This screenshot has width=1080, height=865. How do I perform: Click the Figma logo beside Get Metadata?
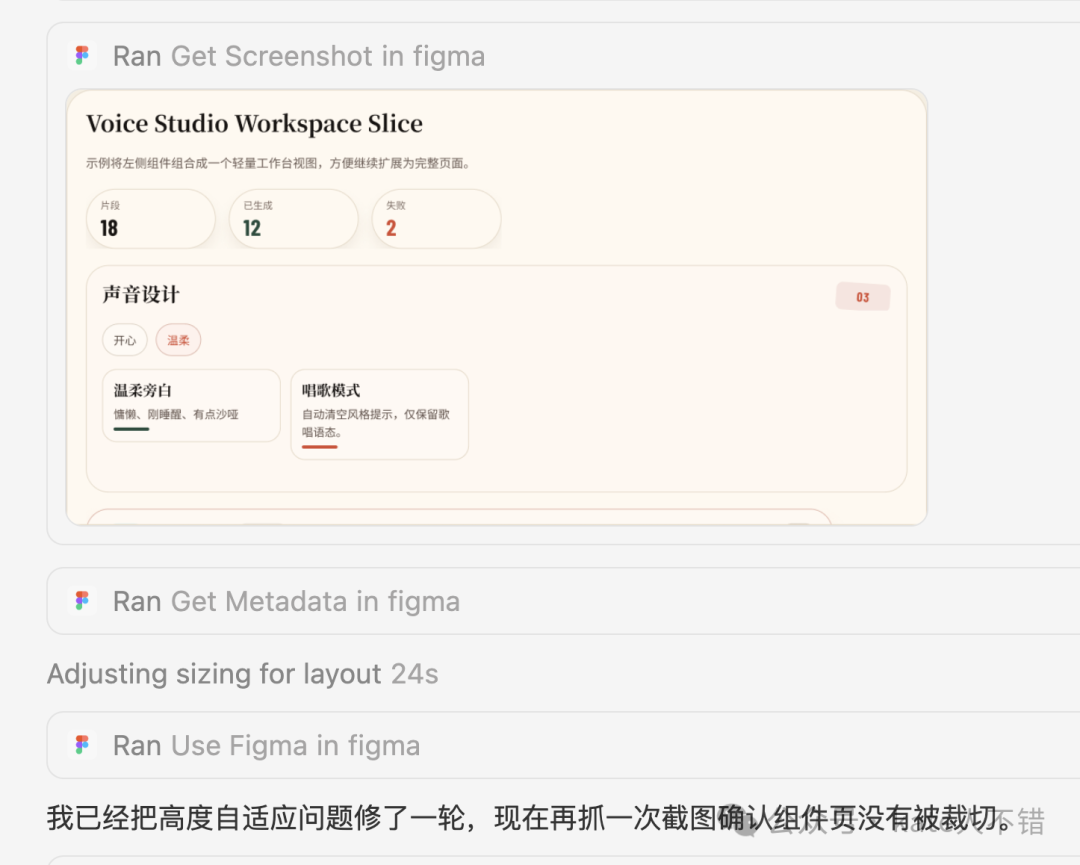click(x=82, y=601)
